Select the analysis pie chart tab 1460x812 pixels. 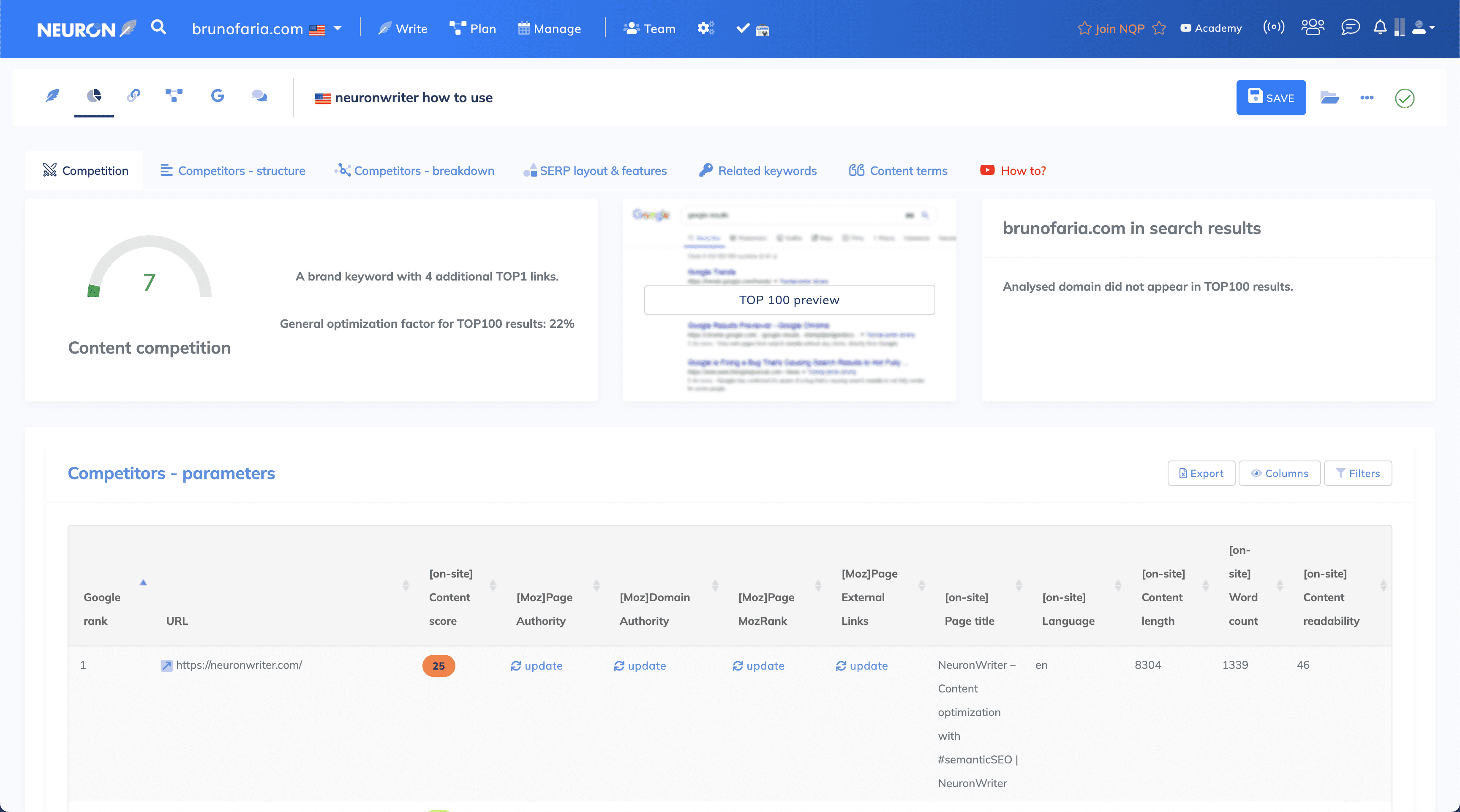click(x=94, y=96)
